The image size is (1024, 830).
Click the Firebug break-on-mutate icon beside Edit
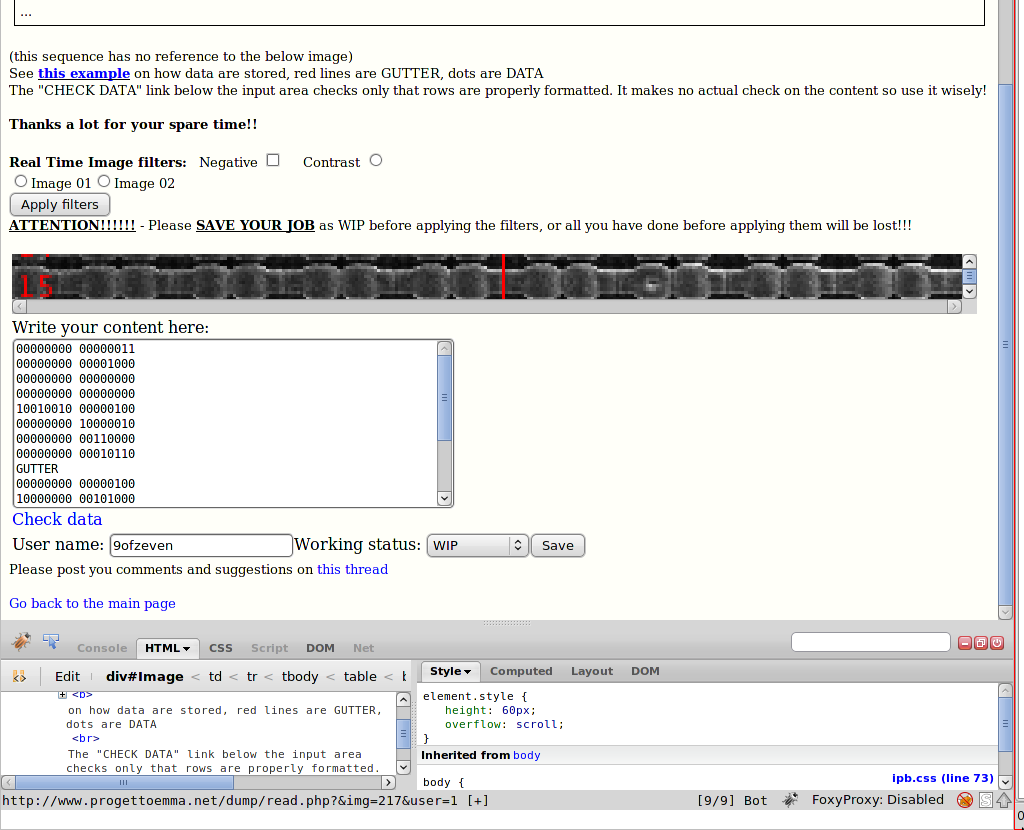tap(19, 676)
